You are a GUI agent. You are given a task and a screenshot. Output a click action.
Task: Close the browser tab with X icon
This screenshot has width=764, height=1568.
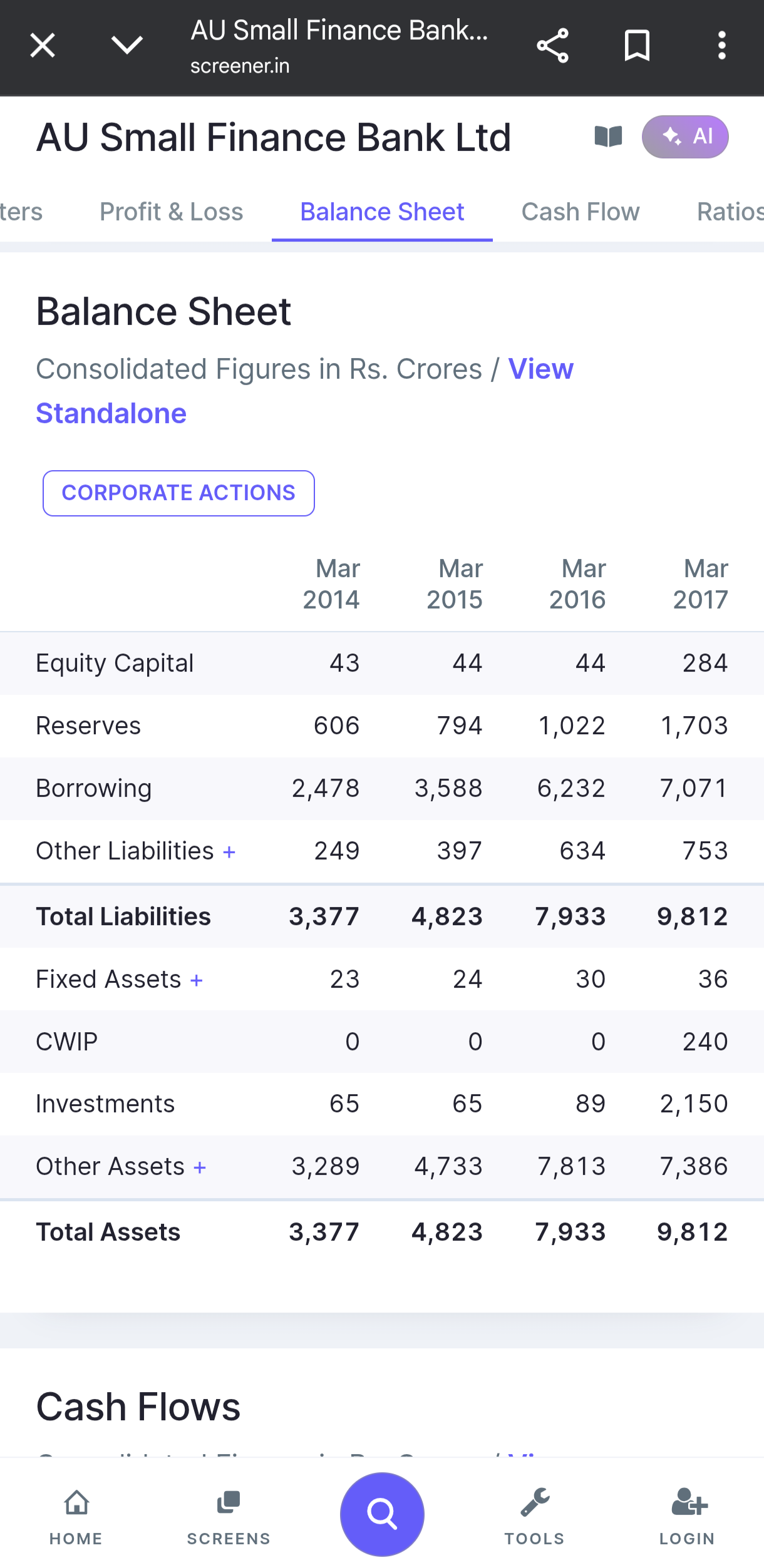coord(43,46)
